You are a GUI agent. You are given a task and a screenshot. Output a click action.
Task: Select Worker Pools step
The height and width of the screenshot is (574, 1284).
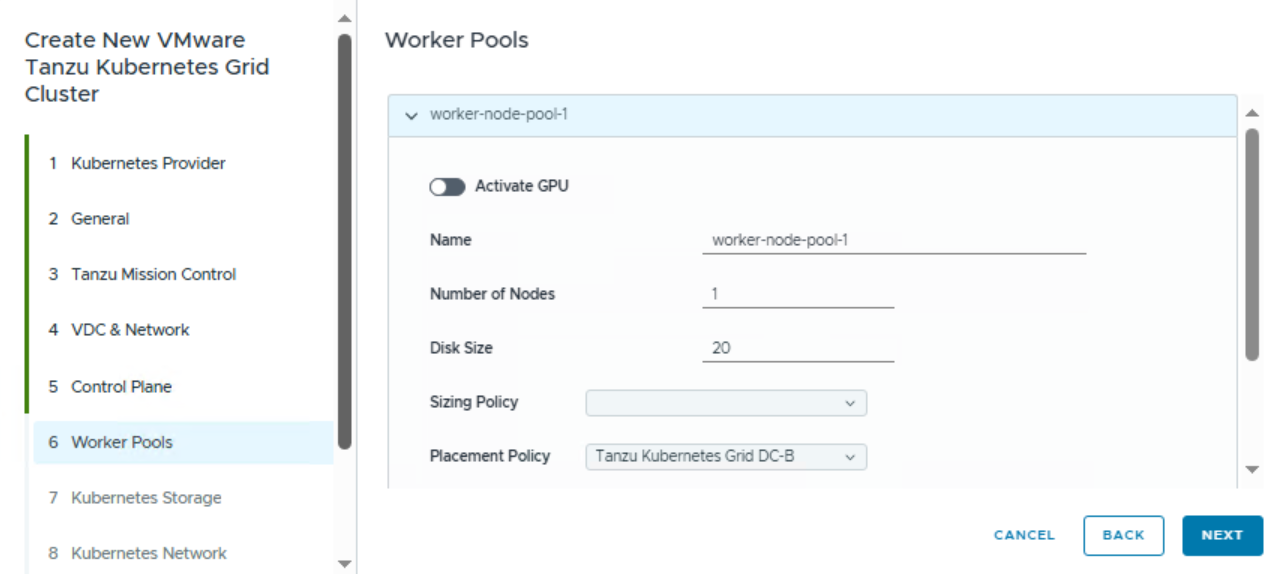tap(184, 442)
